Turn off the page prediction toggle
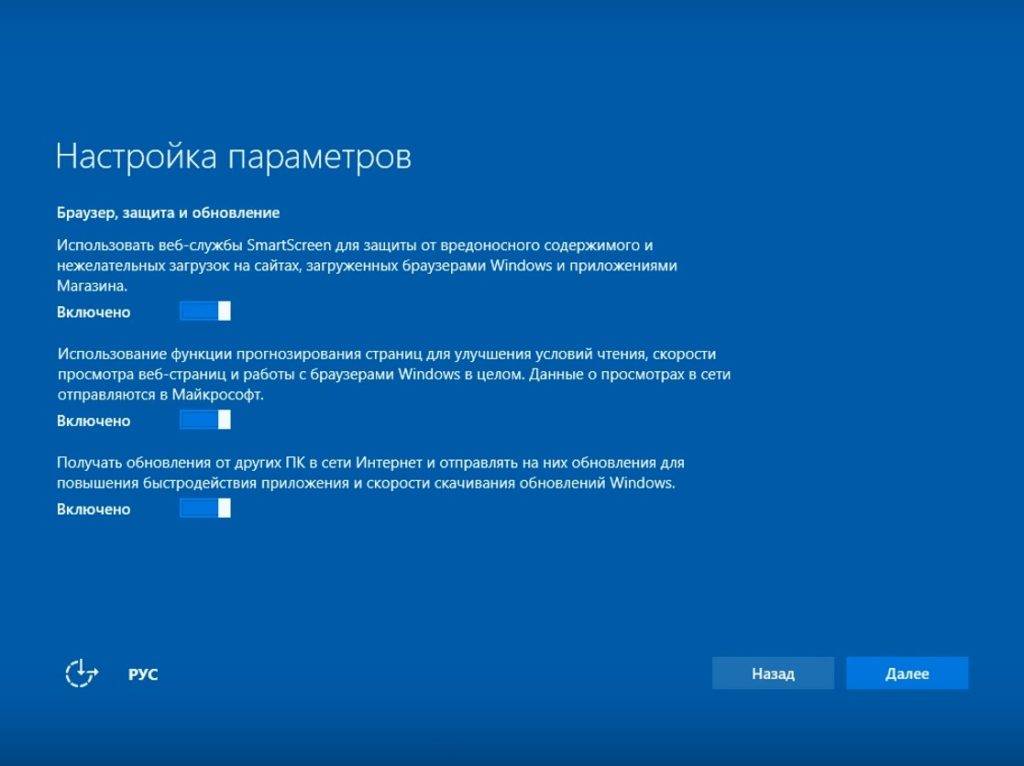 click(x=205, y=420)
